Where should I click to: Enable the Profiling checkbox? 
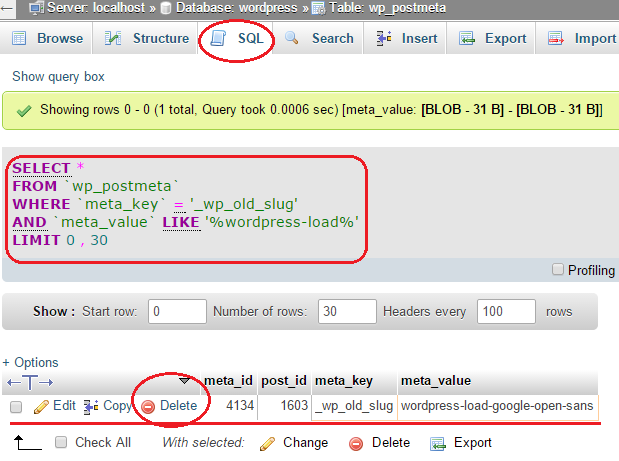(559, 270)
